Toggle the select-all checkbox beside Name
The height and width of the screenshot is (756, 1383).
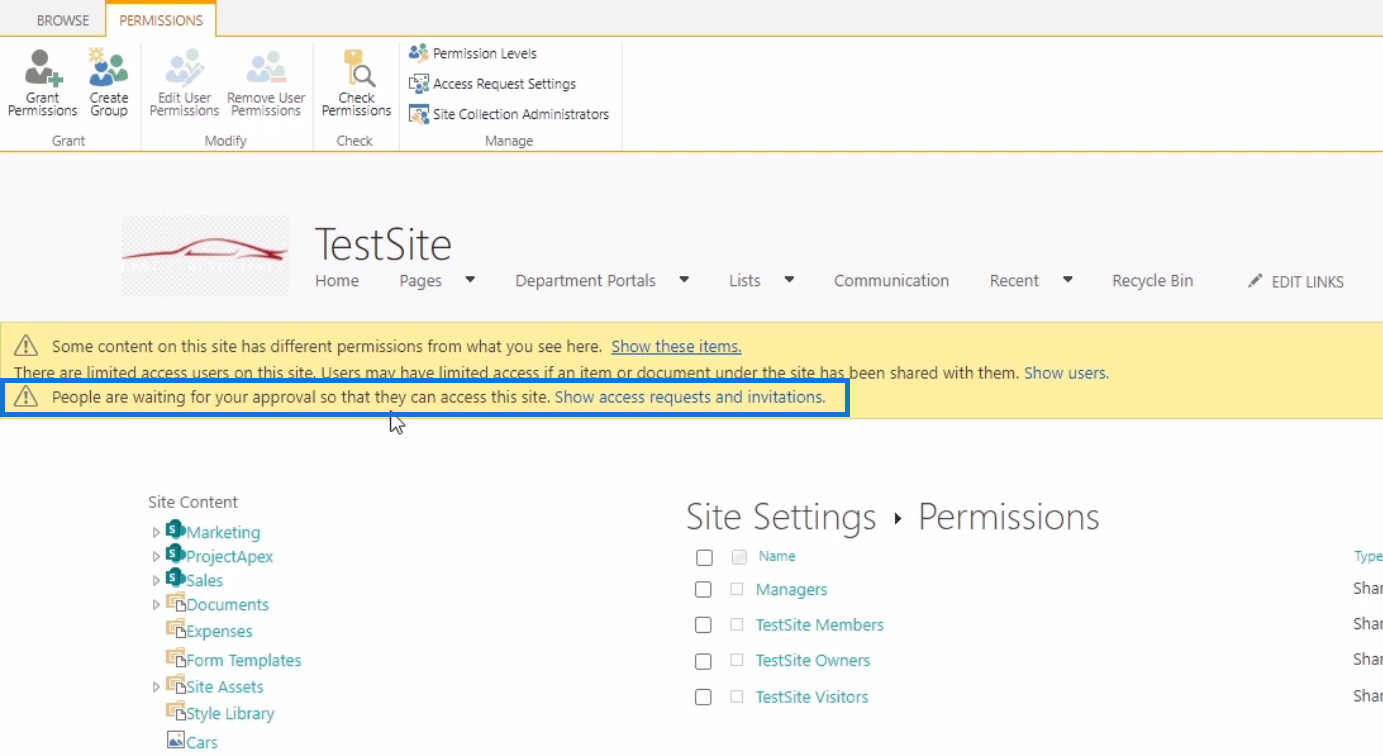point(704,557)
